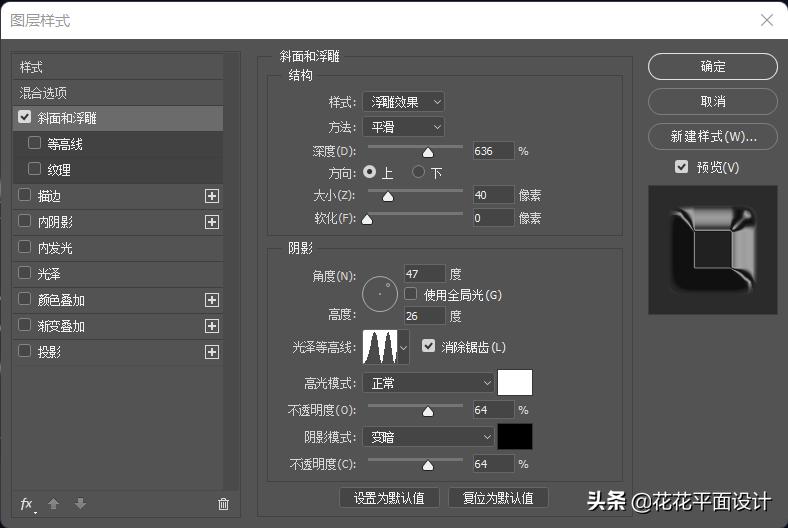Screen dimensions: 788x528
Task: Enable the 渐变叠加 checkbox
Action: coord(24,325)
